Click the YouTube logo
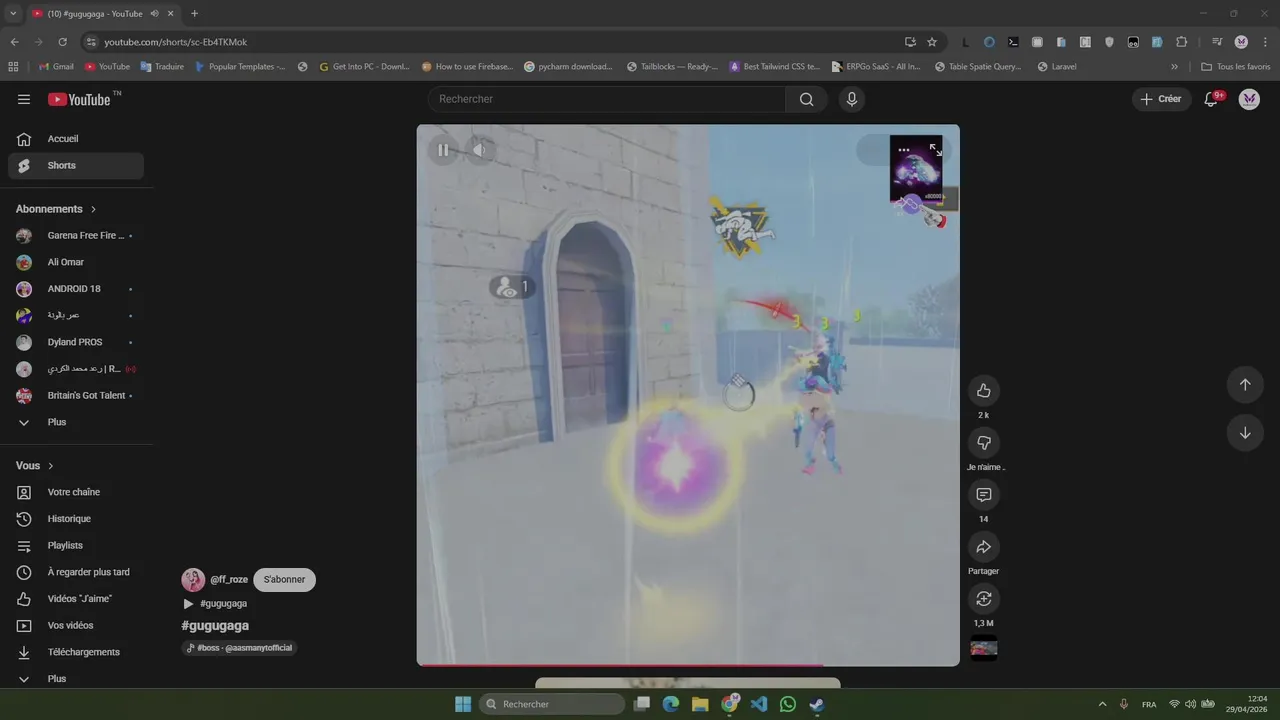1280x720 pixels. point(79,99)
